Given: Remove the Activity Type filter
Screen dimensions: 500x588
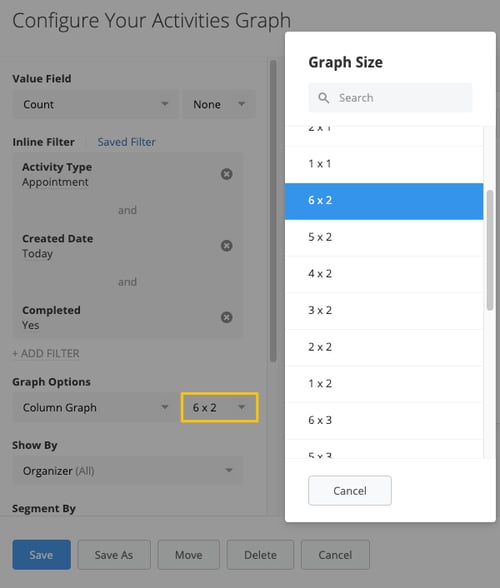Looking at the screenshot, I should click(226, 174).
